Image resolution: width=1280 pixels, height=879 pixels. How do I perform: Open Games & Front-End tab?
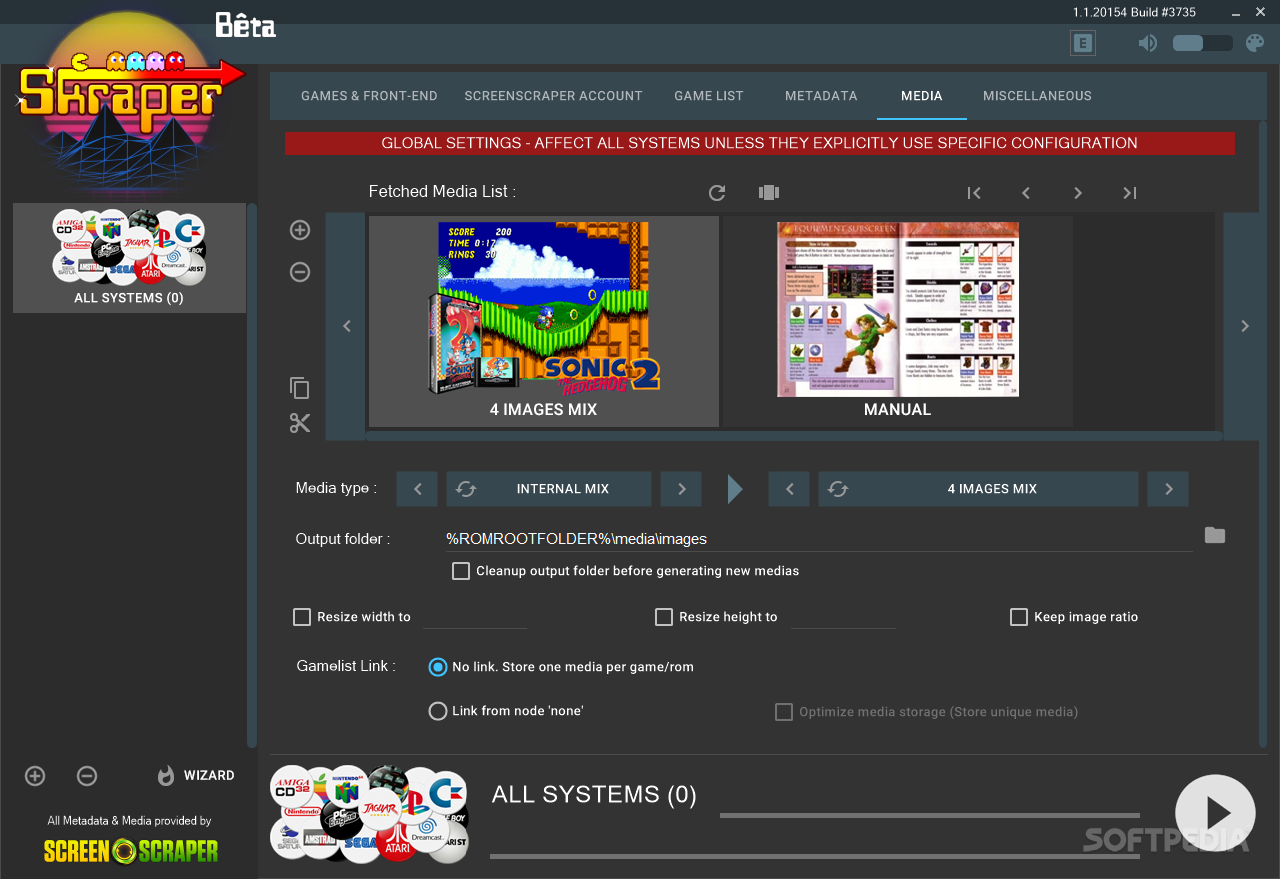tap(369, 96)
